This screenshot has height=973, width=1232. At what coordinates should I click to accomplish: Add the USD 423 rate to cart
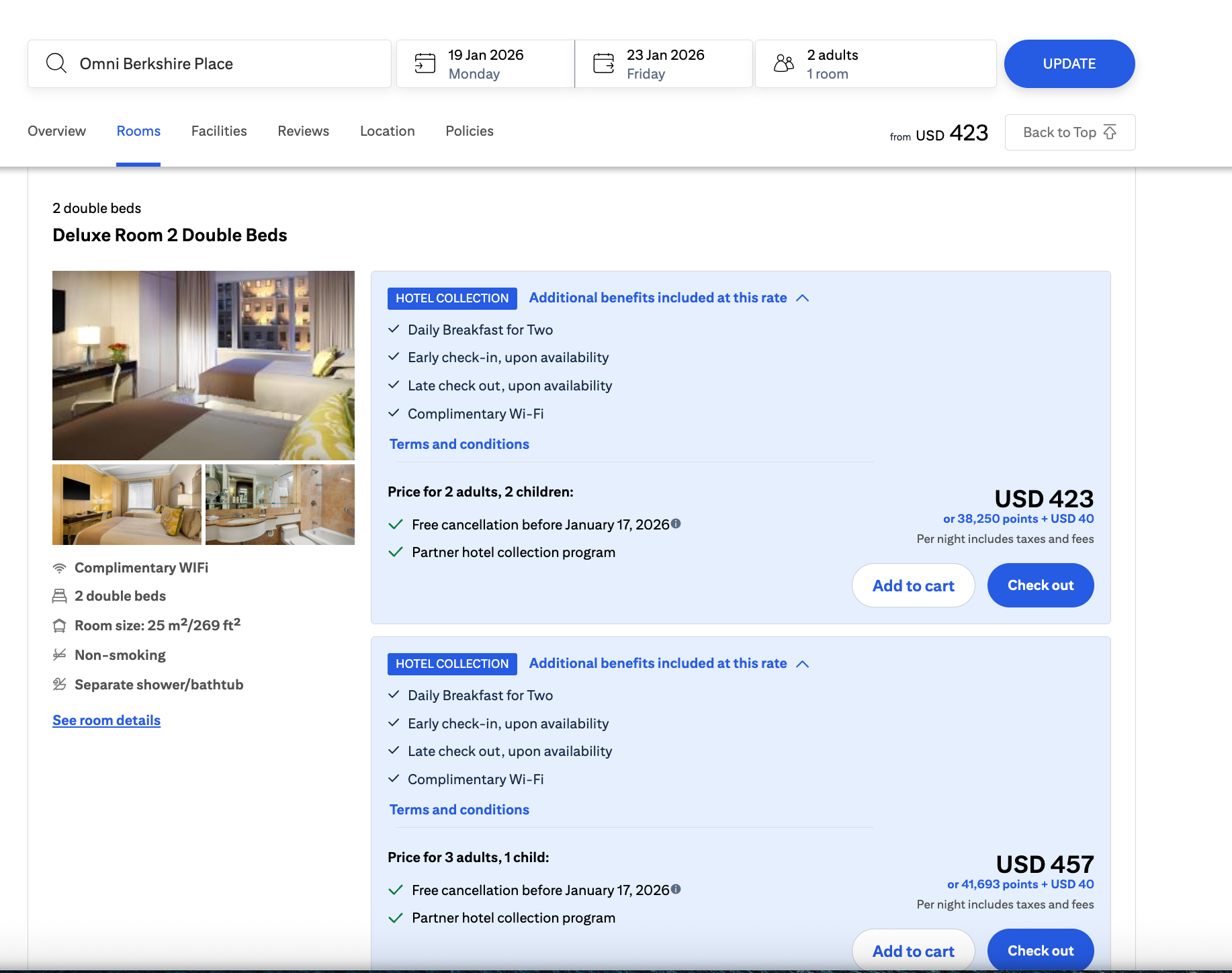pyautogui.click(x=913, y=585)
